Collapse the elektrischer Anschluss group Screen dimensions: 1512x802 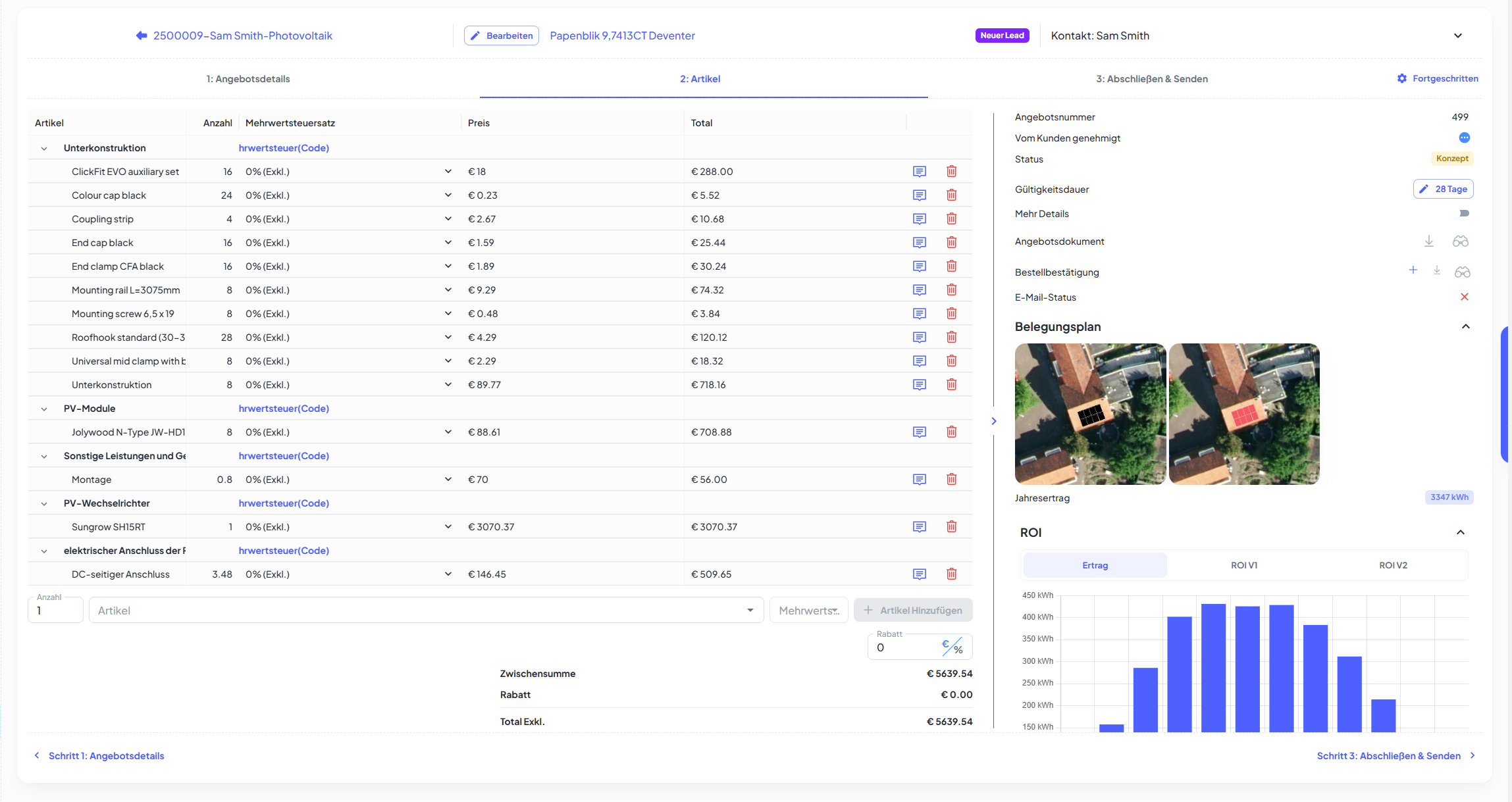44,551
